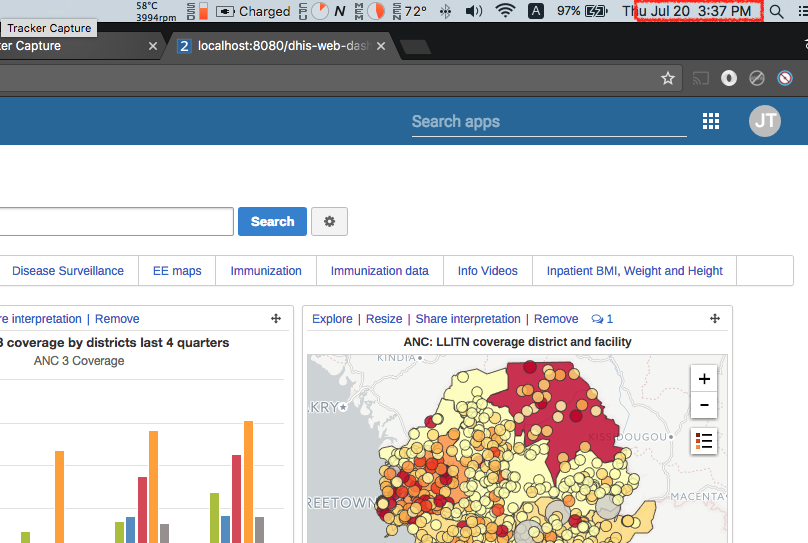Screen dimensions: 808x543
Task: Bookmark this page with the star icon
Action: click(668, 78)
